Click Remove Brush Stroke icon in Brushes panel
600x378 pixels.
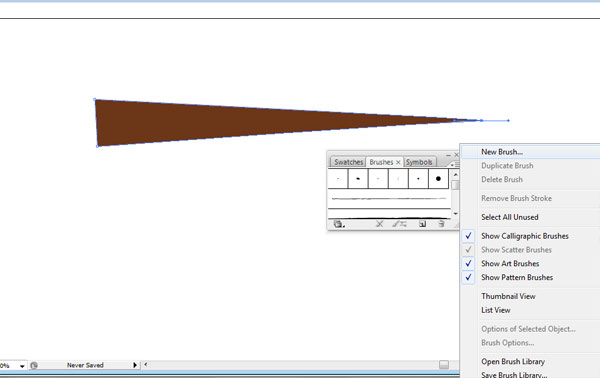[x=379, y=224]
